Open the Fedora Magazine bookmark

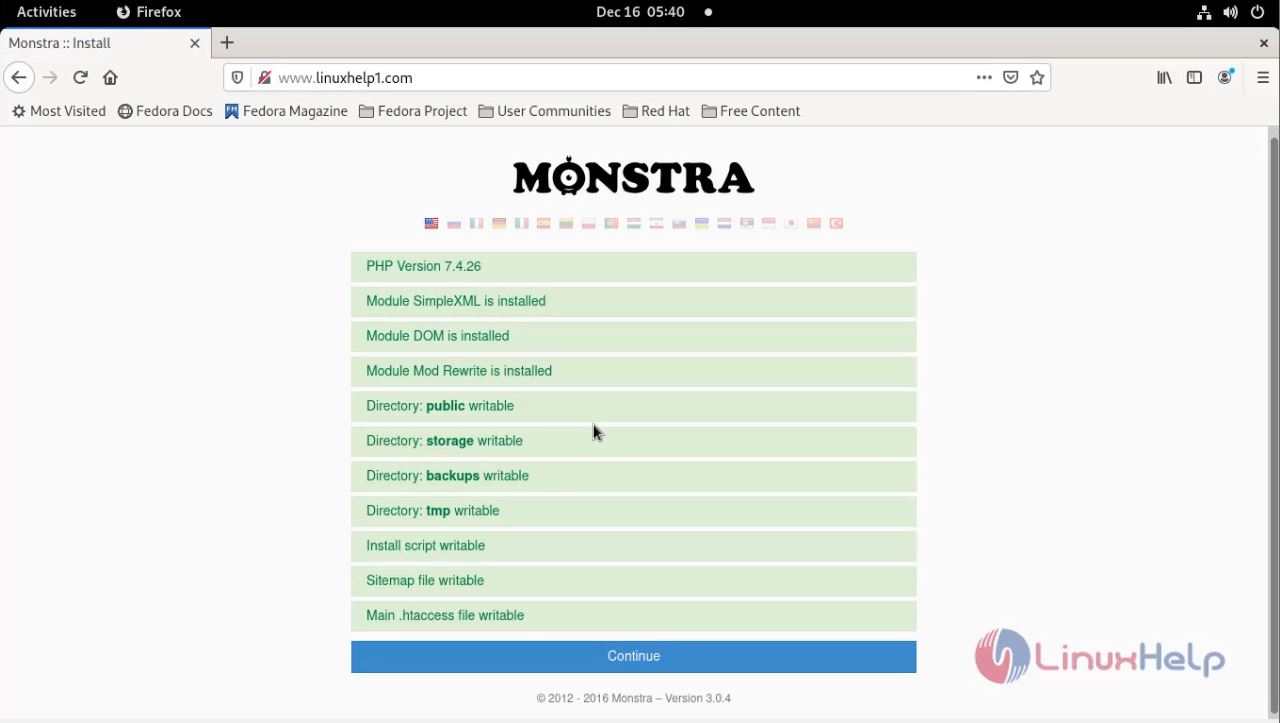[x=286, y=111]
